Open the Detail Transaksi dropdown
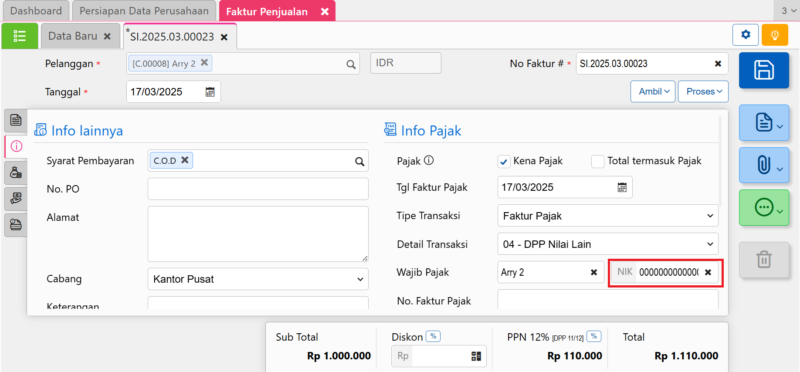 click(608, 244)
